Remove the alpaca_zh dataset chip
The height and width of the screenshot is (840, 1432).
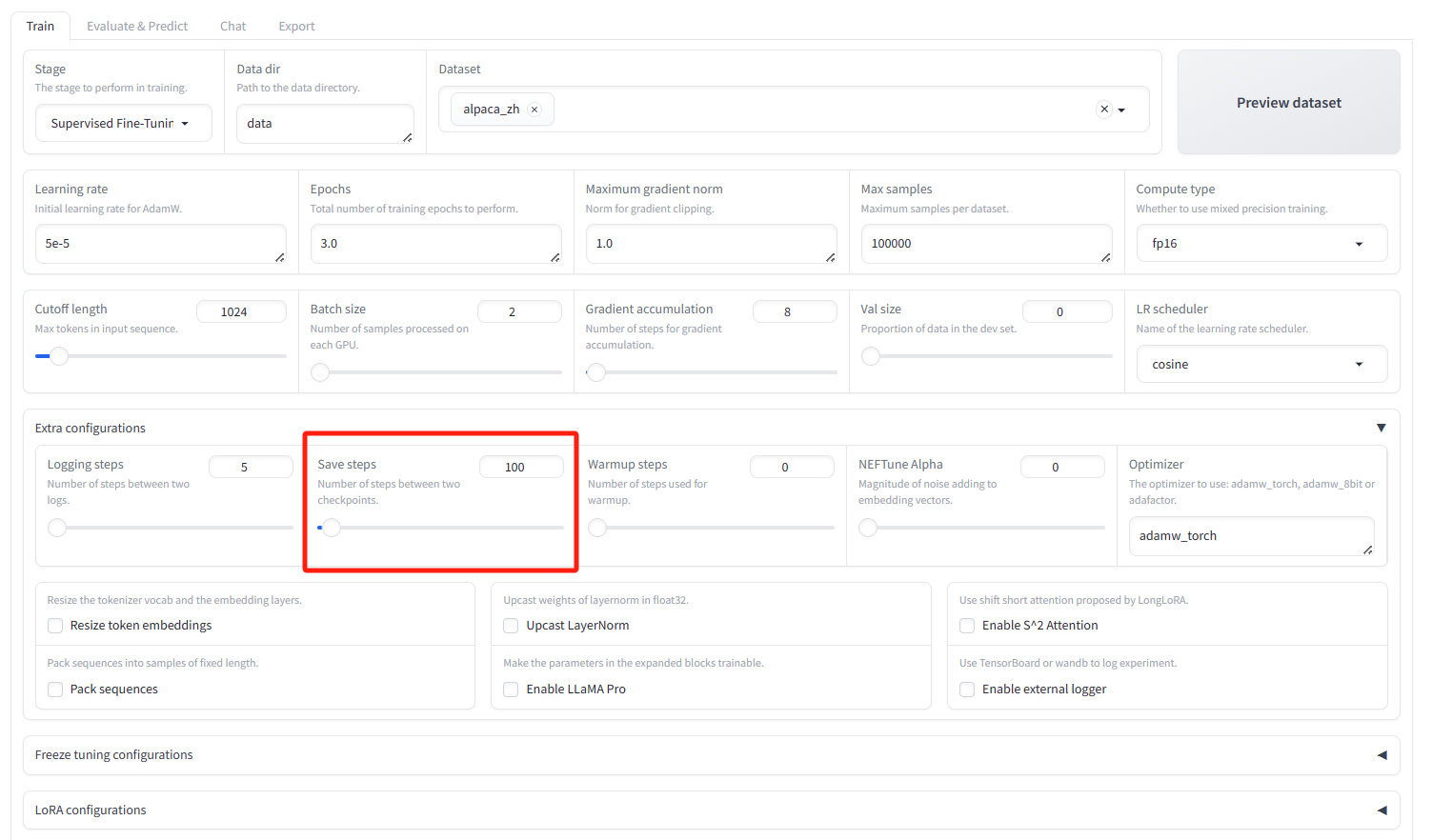[534, 109]
